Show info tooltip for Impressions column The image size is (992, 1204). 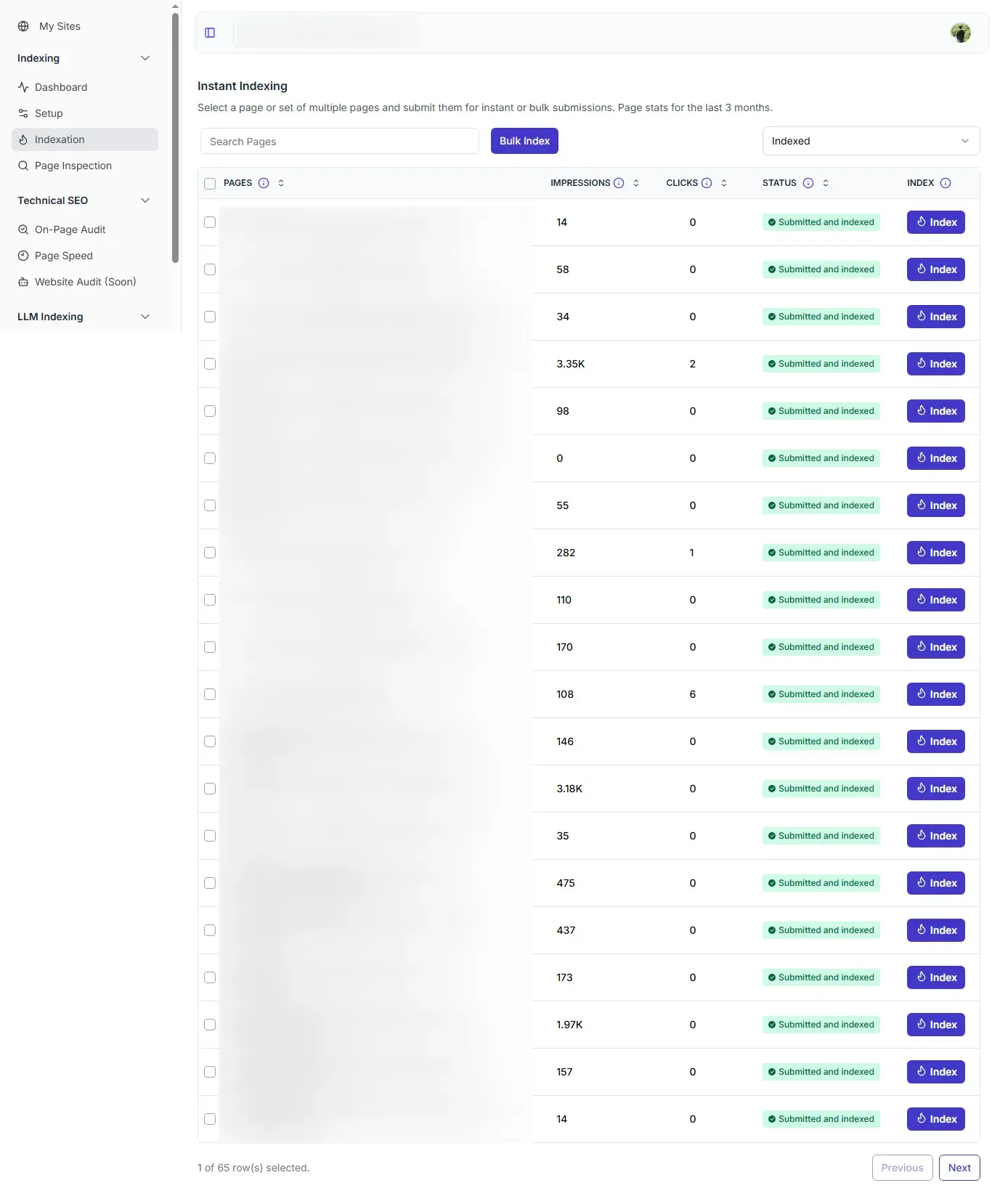coord(619,183)
